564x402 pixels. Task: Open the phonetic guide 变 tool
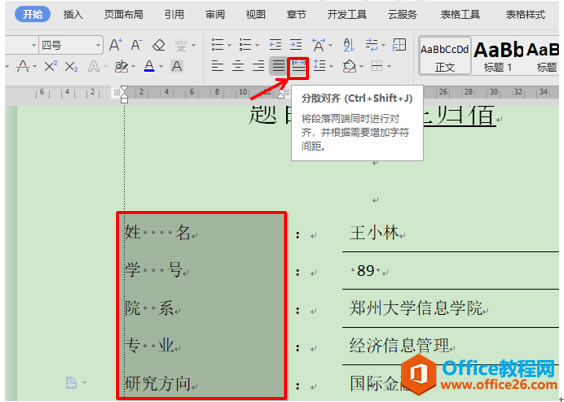(x=181, y=46)
